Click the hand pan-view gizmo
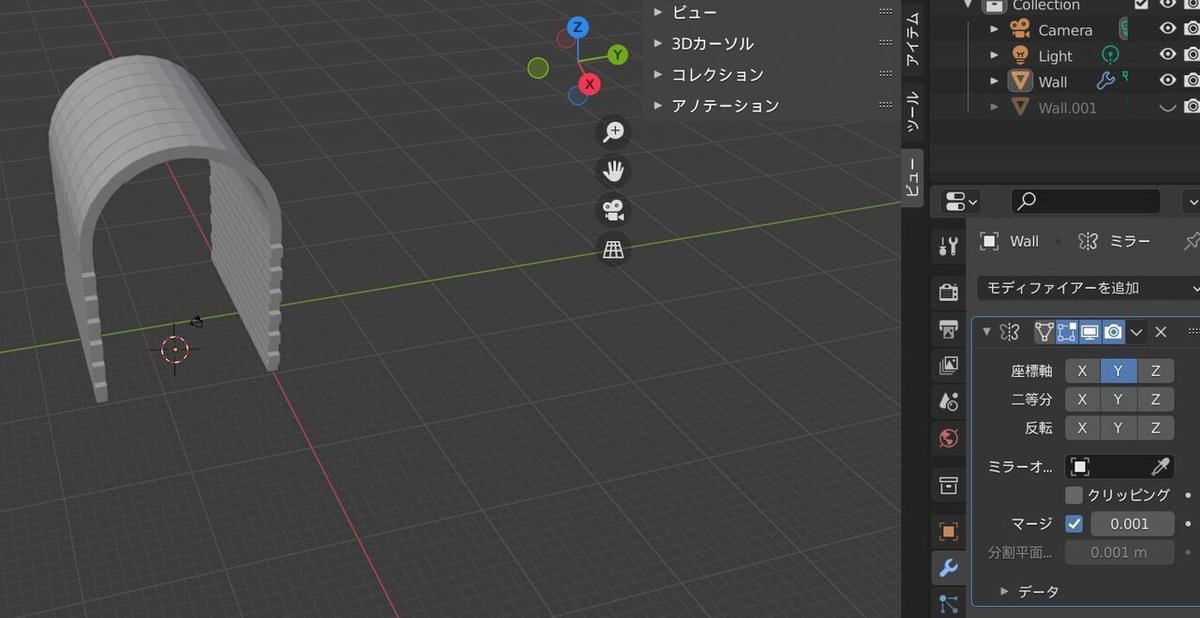This screenshot has height=618, width=1200. pos(613,170)
